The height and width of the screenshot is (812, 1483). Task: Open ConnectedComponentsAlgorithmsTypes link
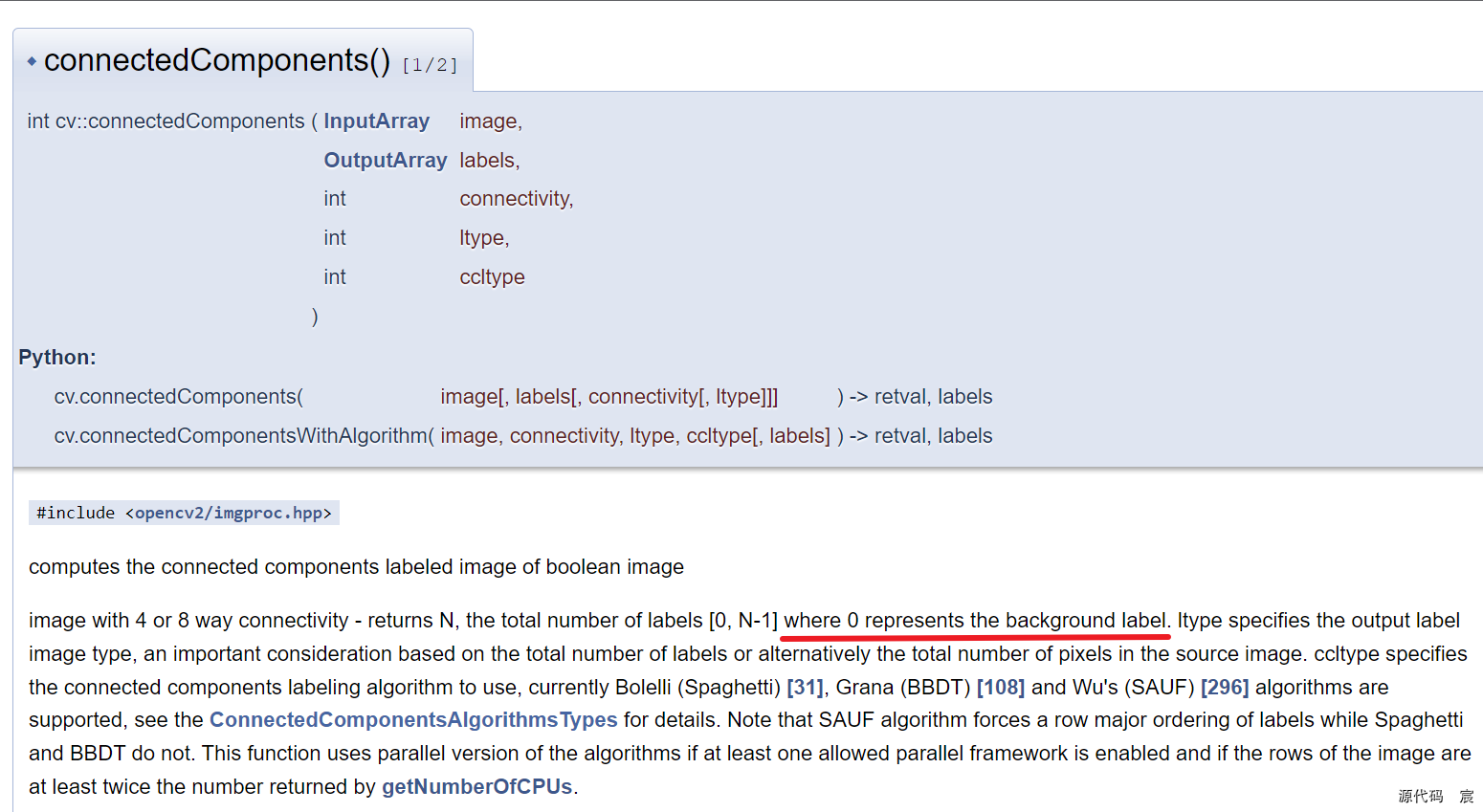pyautogui.click(x=413, y=719)
